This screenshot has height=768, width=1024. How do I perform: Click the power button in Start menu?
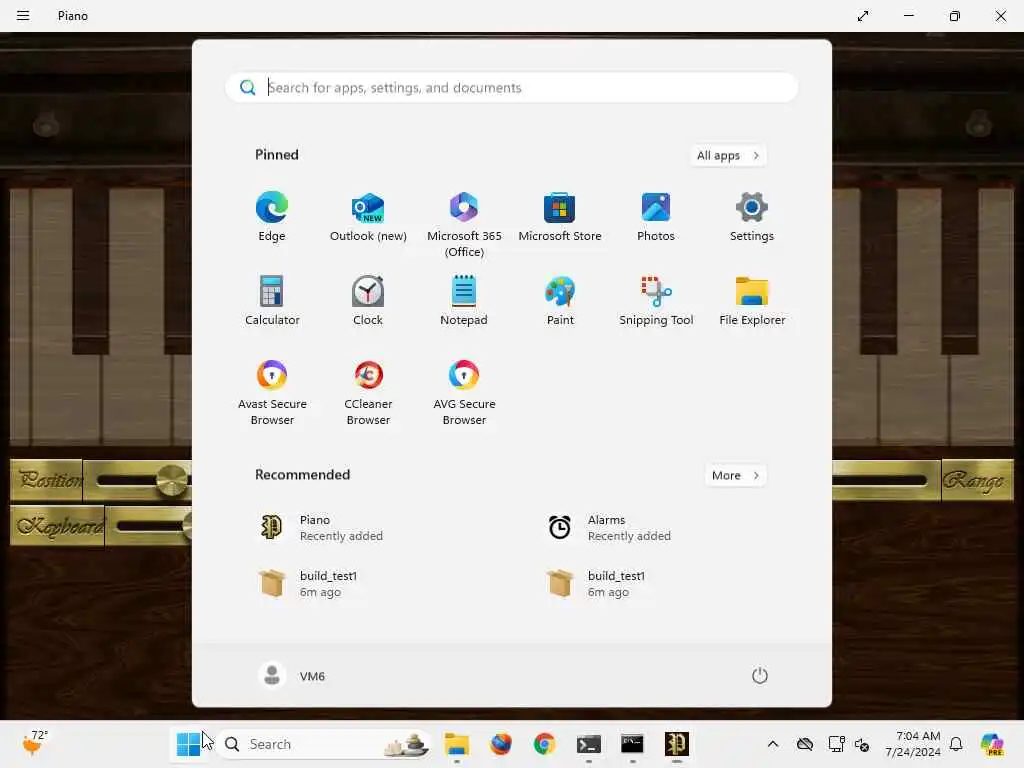[760, 676]
